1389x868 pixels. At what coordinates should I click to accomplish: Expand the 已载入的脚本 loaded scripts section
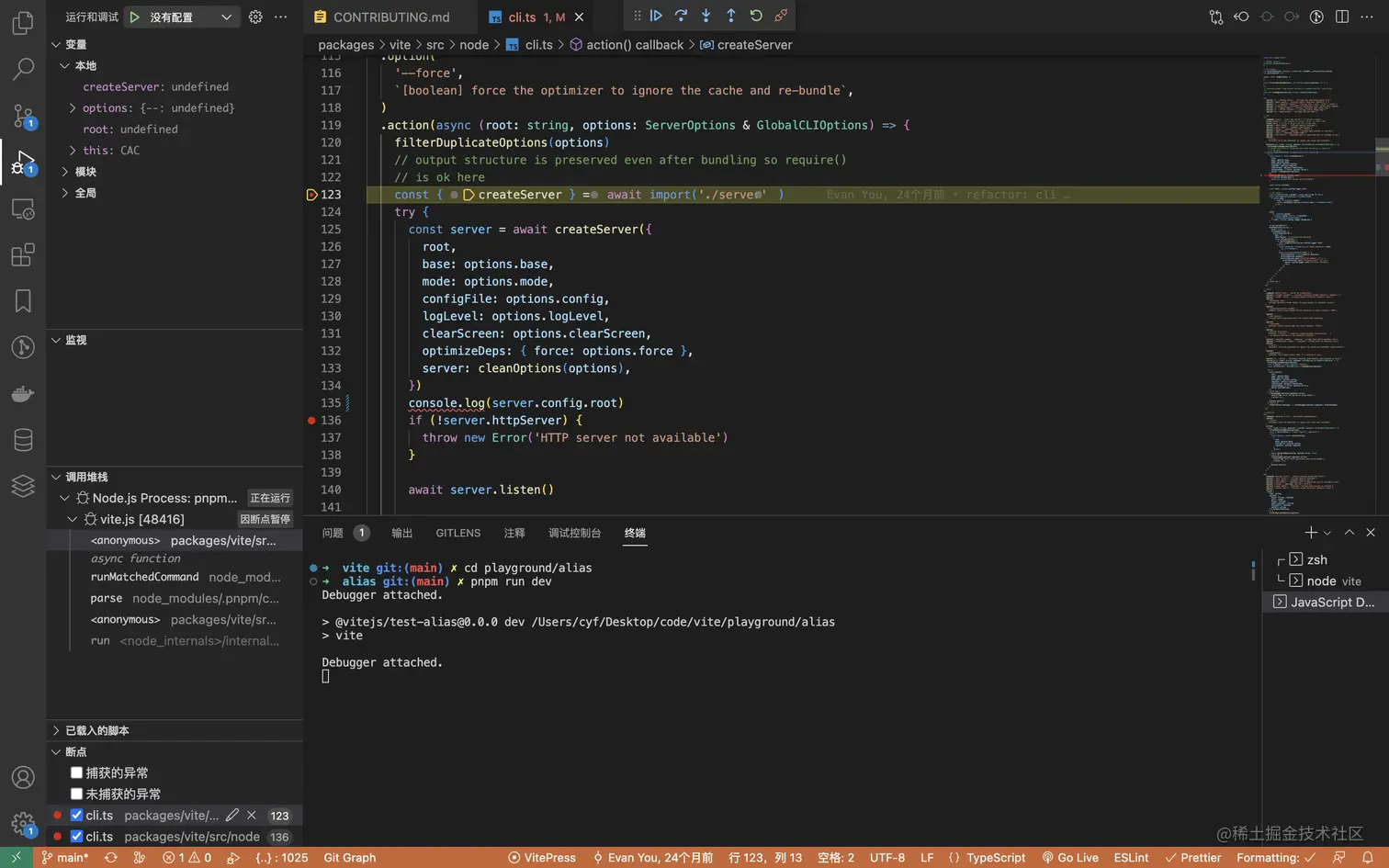point(56,730)
